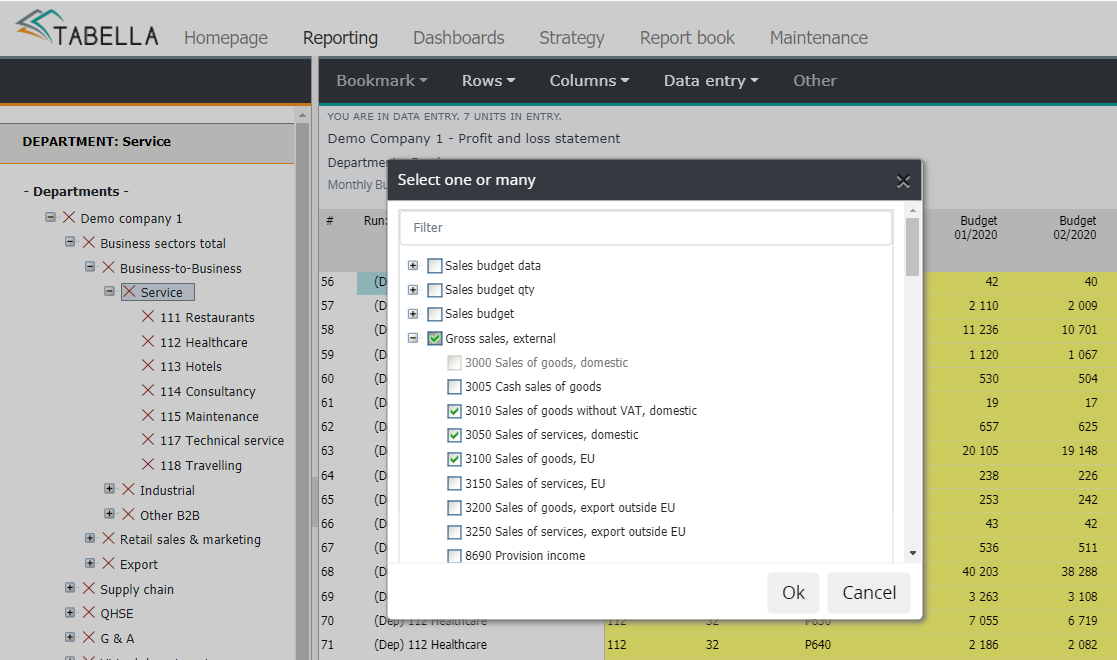
Task: Click the red X icon beside 117 Technical service
Action: [148, 440]
